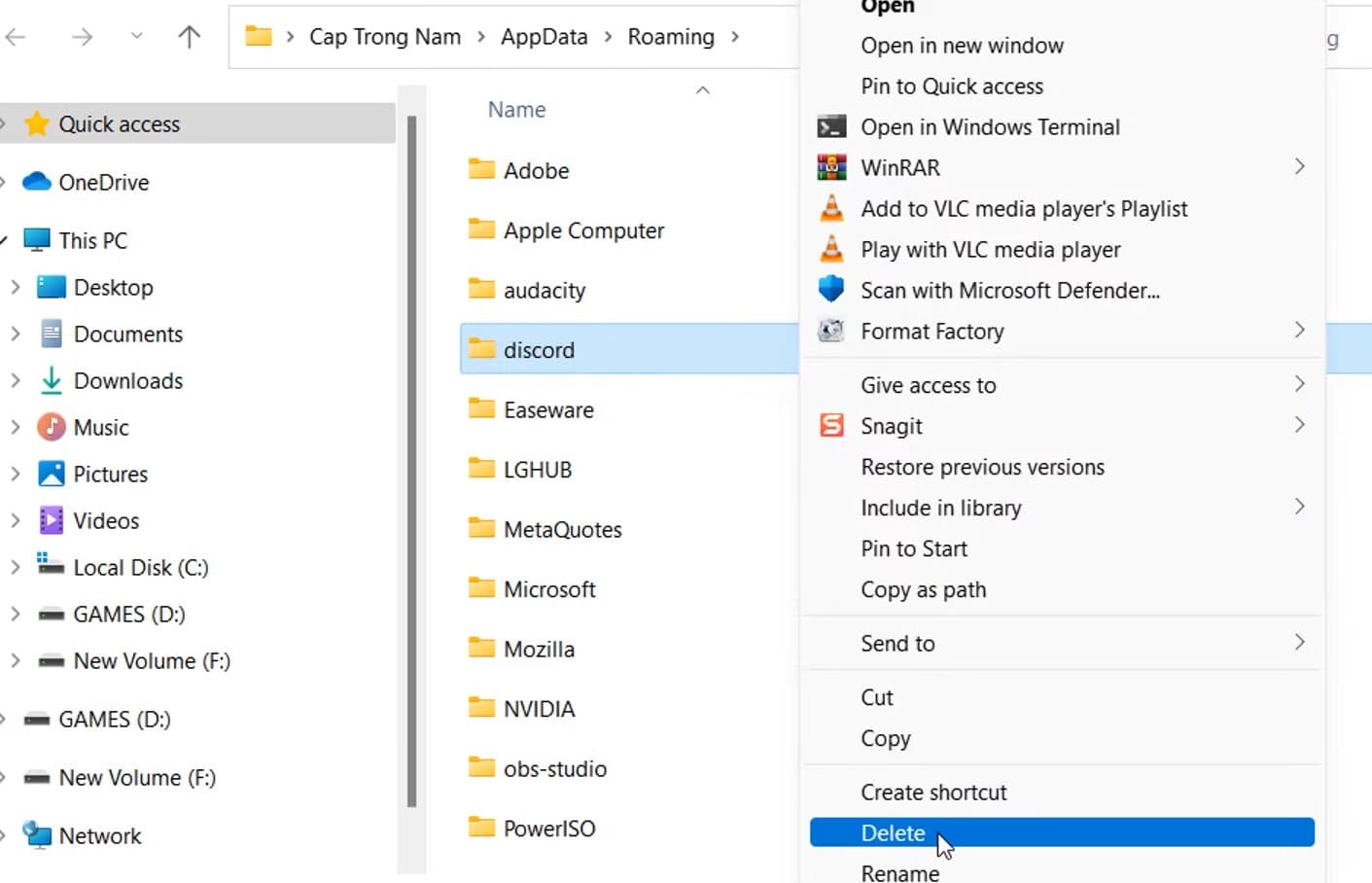Click the Windows Terminal icon
Viewport: 1372px width, 883px height.
[x=831, y=126]
